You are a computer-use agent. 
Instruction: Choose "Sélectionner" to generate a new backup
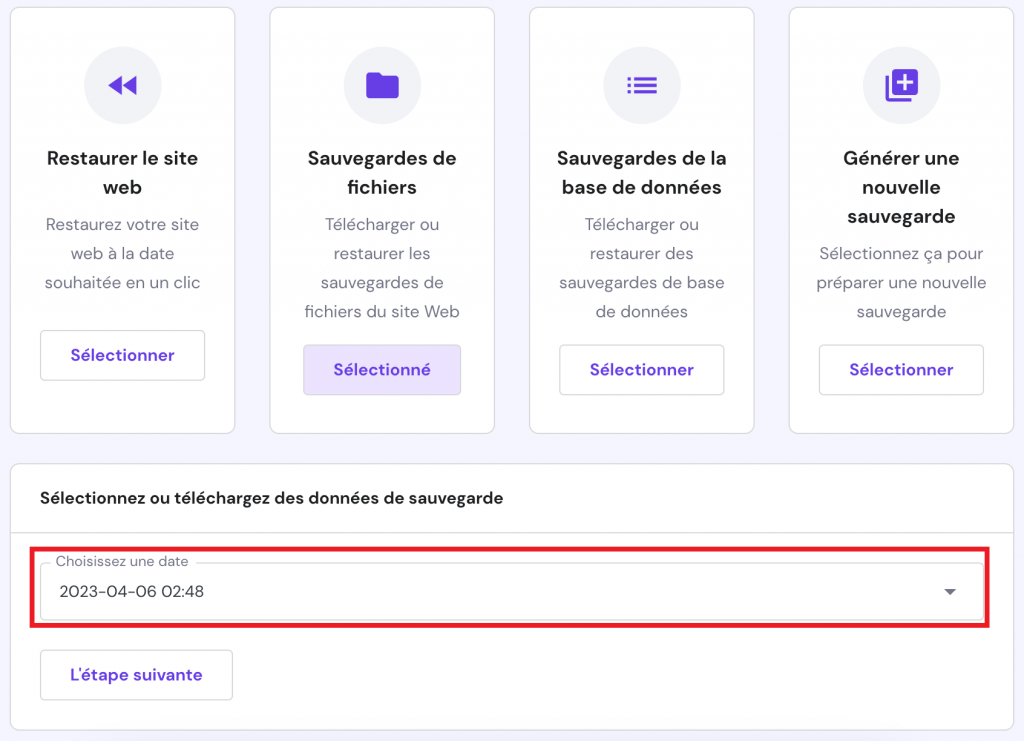(x=901, y=370)
